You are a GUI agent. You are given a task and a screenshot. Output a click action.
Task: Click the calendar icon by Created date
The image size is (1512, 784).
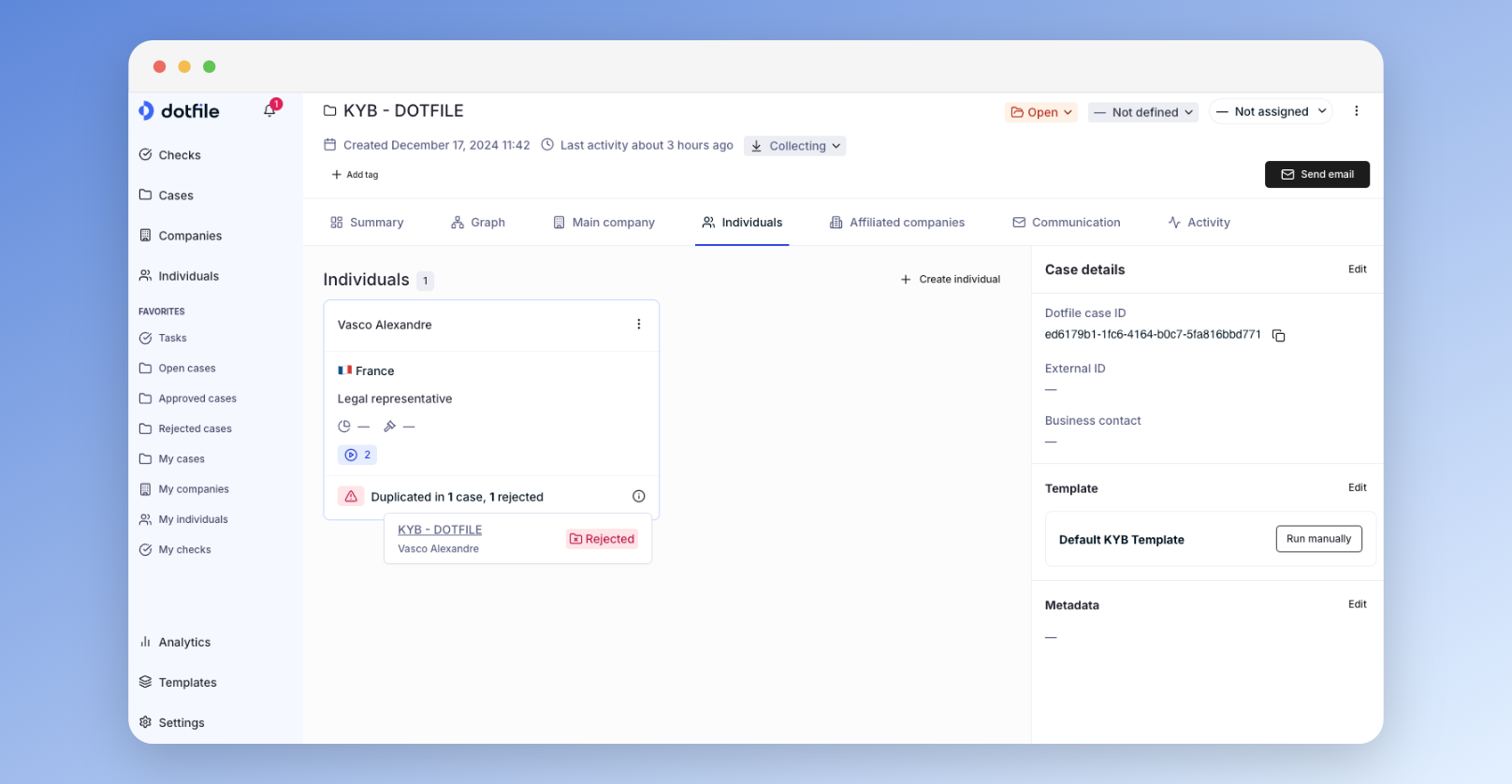(x=329, y=145)
